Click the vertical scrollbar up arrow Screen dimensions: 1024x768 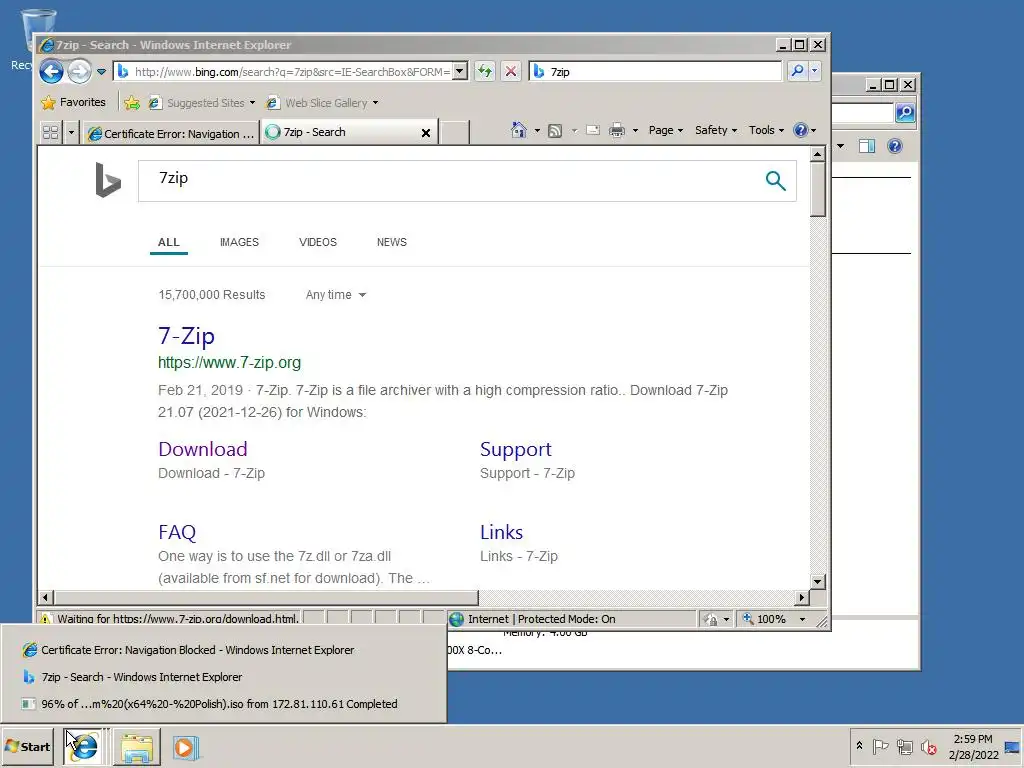817,154
